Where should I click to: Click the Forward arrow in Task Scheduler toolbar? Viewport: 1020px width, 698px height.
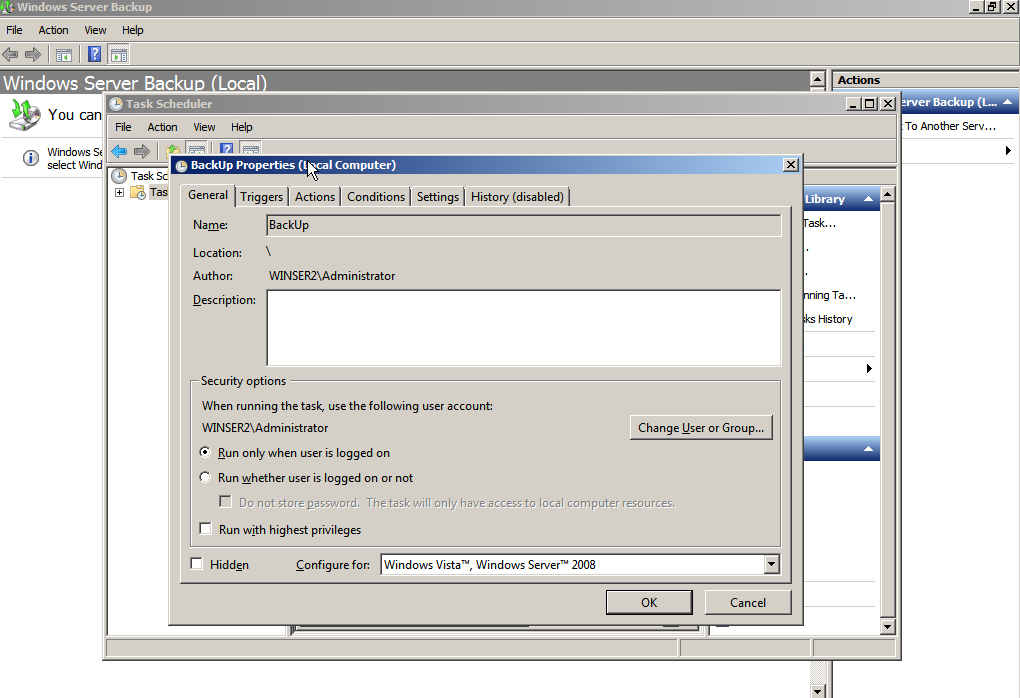[x=142, y=152]
